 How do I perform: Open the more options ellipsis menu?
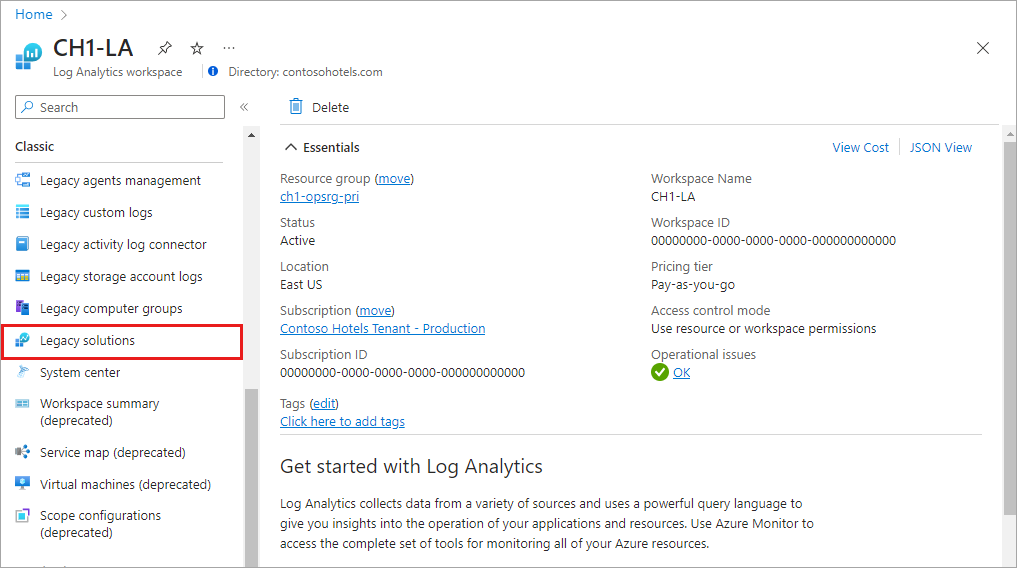[229, 48]
